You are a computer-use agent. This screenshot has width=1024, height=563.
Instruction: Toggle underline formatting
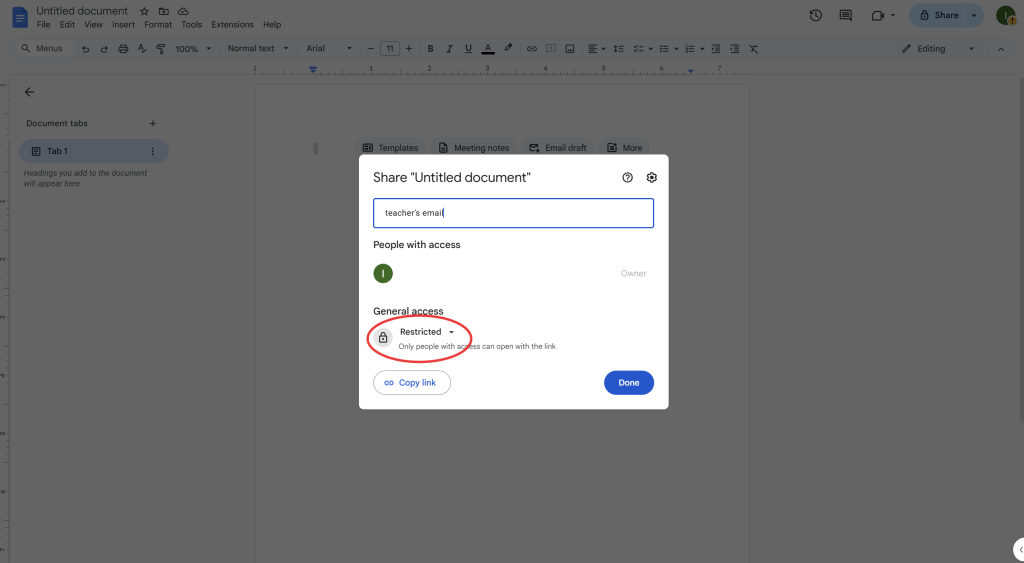pyautogui.click(x=468, y=48)
